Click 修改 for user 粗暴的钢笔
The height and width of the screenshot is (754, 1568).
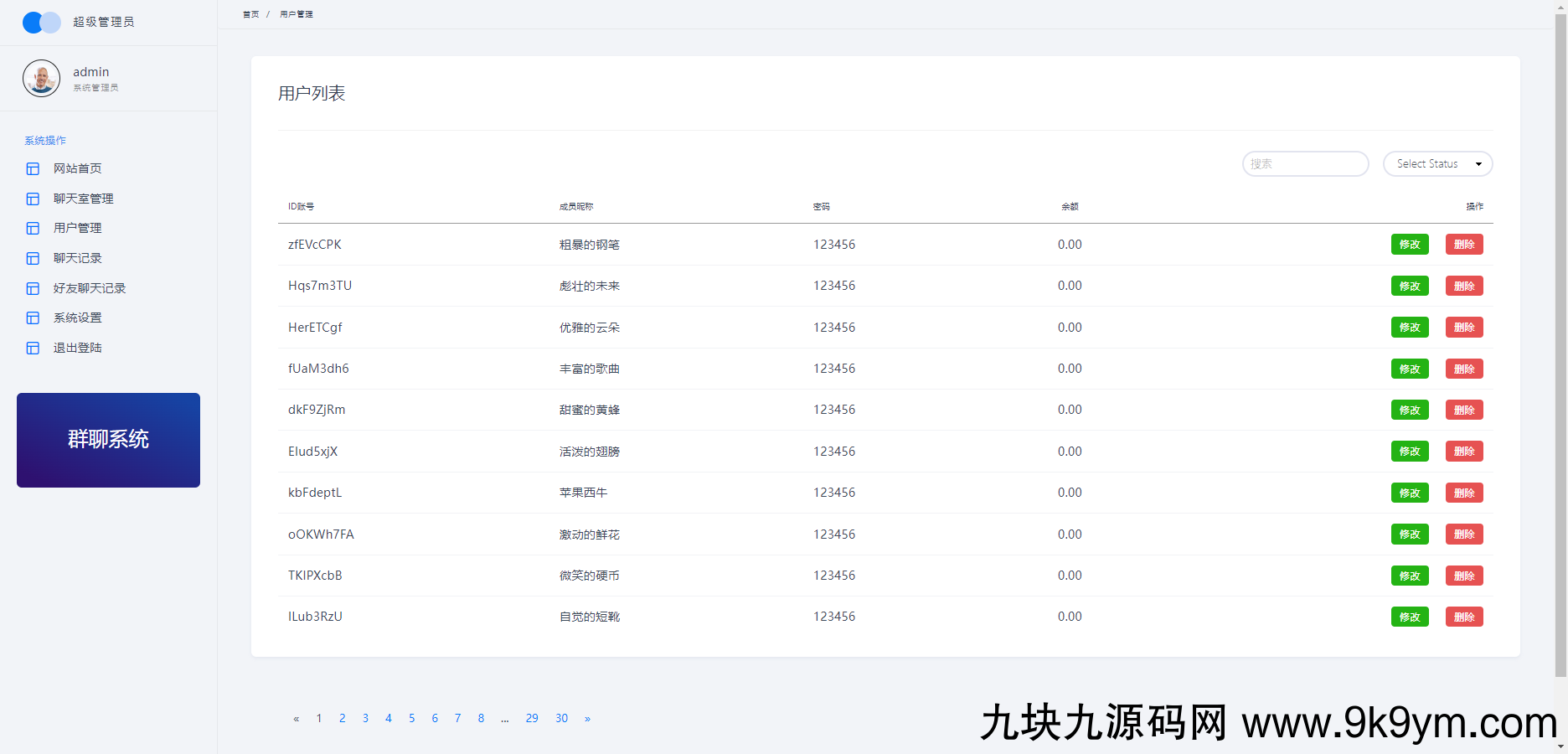1410,244
